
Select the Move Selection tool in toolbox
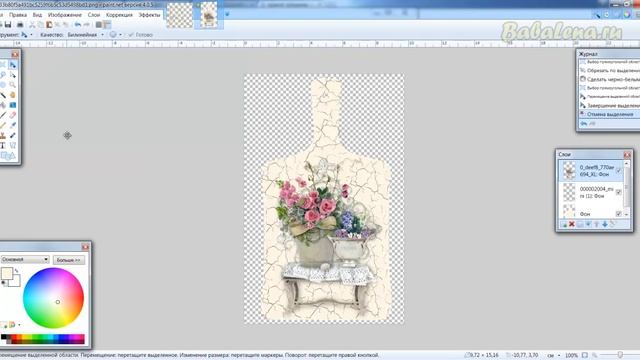click(13, 75)
